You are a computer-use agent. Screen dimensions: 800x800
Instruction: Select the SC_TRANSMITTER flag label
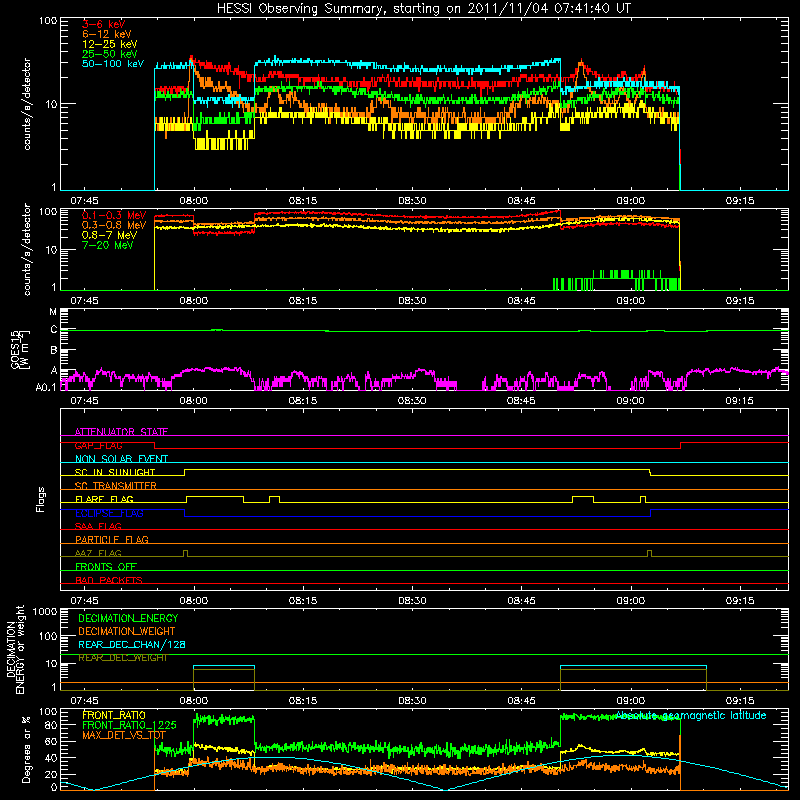(x=116, y=486)
